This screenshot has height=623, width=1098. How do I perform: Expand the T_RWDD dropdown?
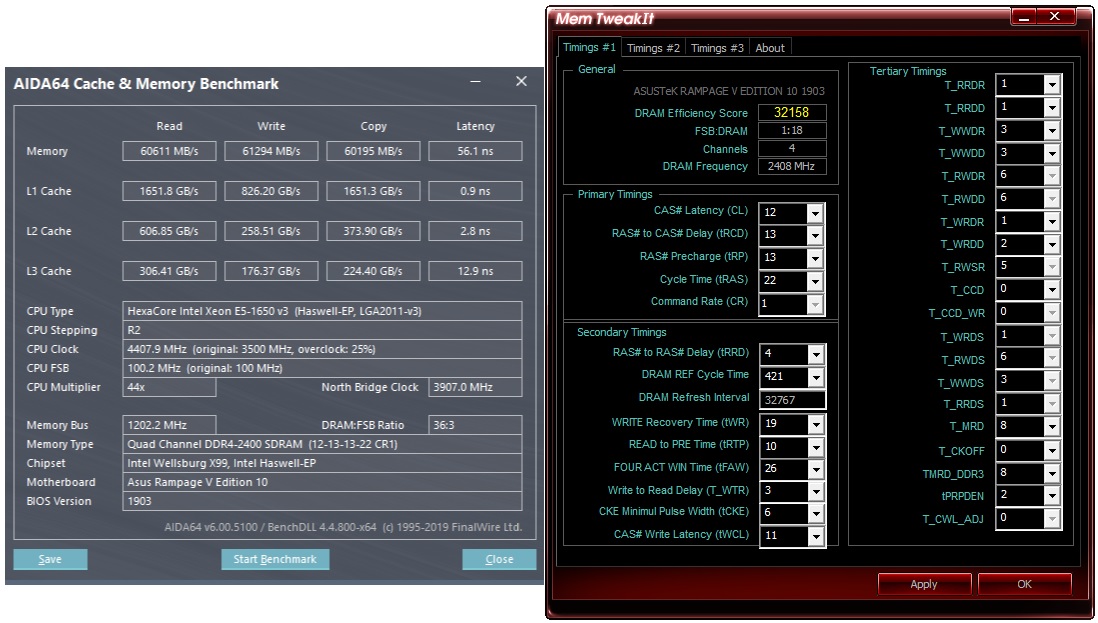tap(1052, 199)
